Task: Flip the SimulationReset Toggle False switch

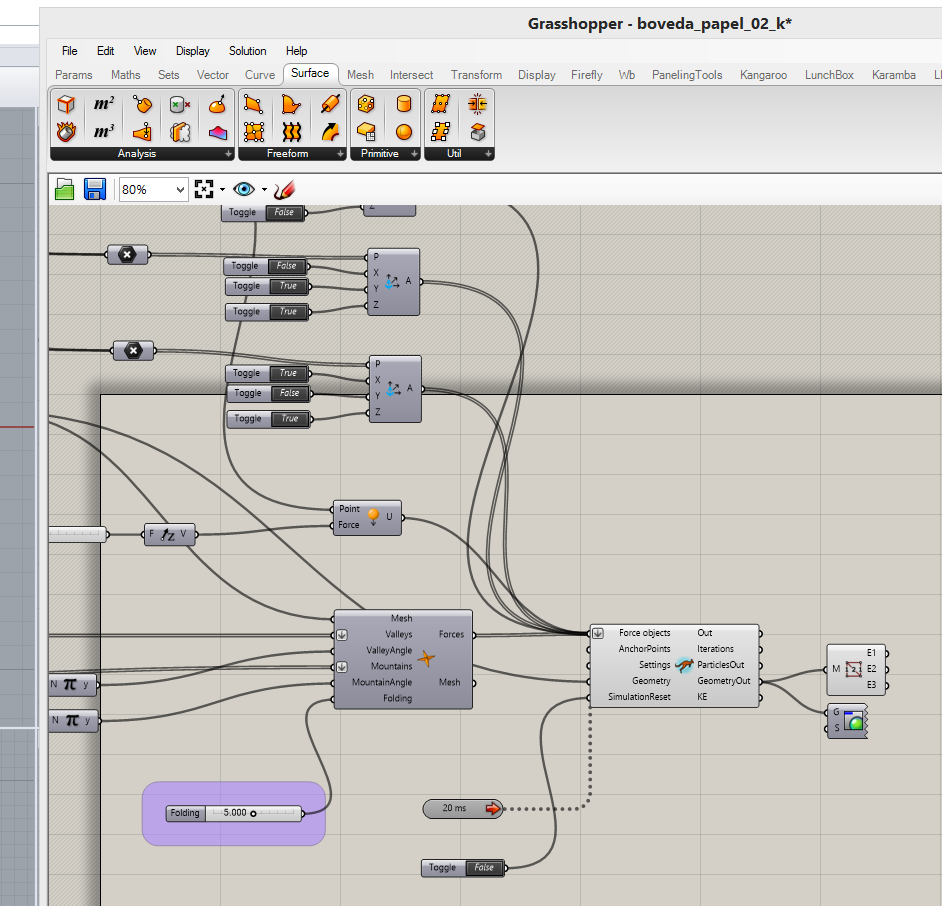Action: coord(484,868)
